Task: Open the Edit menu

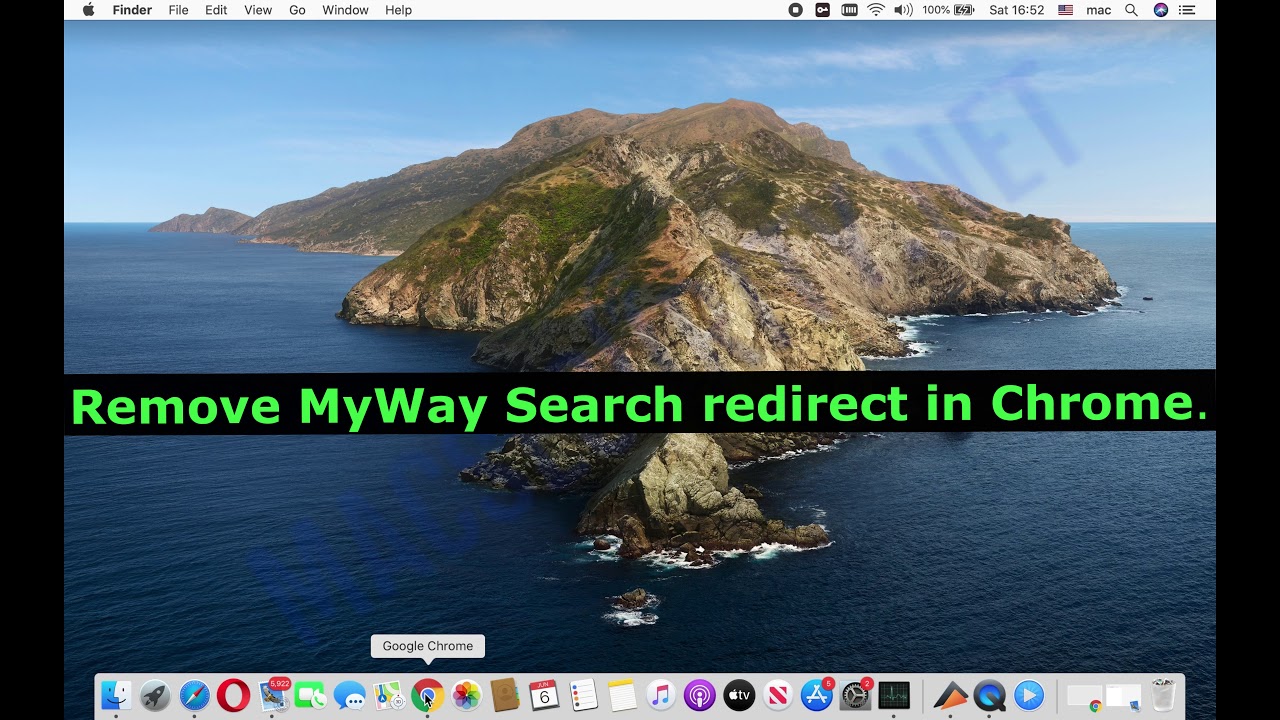Action: [216, 10]
